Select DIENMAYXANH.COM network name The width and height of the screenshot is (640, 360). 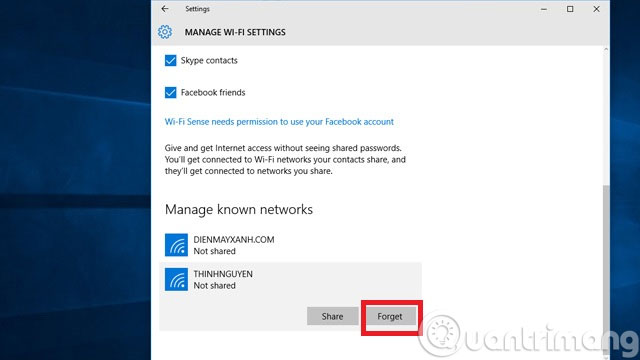click(x=234, y=240)
